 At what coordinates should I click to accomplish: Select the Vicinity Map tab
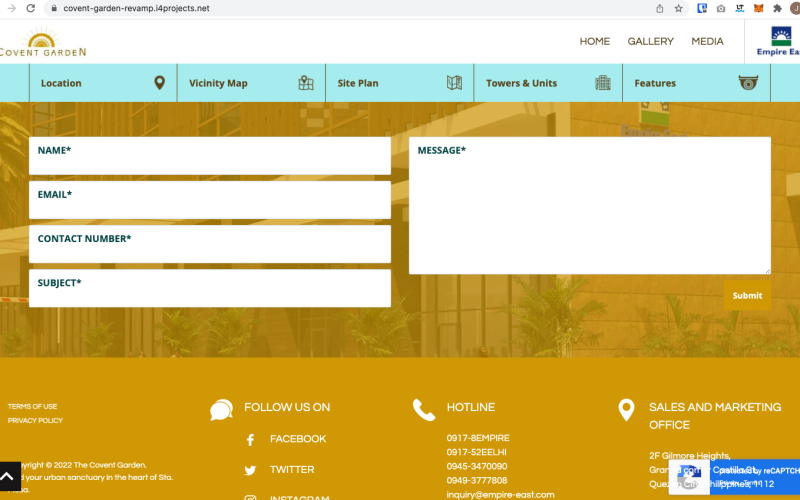[x=252, y=83]
